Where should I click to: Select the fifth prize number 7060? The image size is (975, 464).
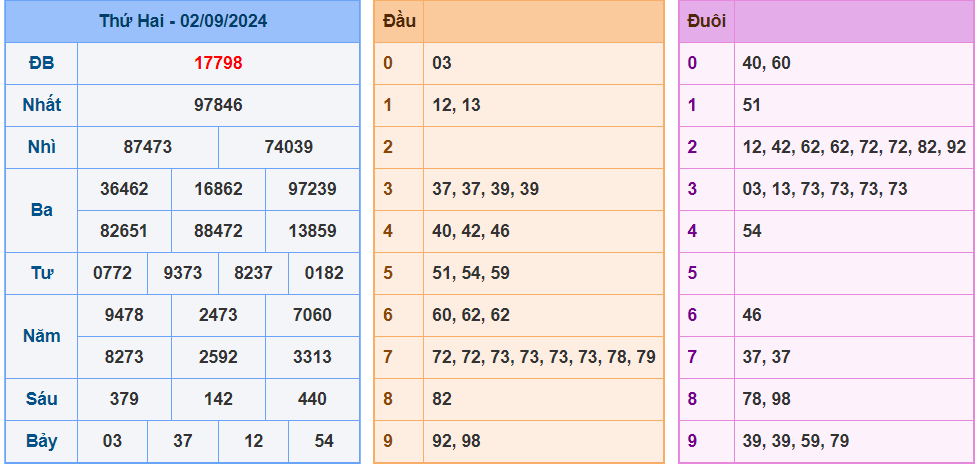(312, 315)
